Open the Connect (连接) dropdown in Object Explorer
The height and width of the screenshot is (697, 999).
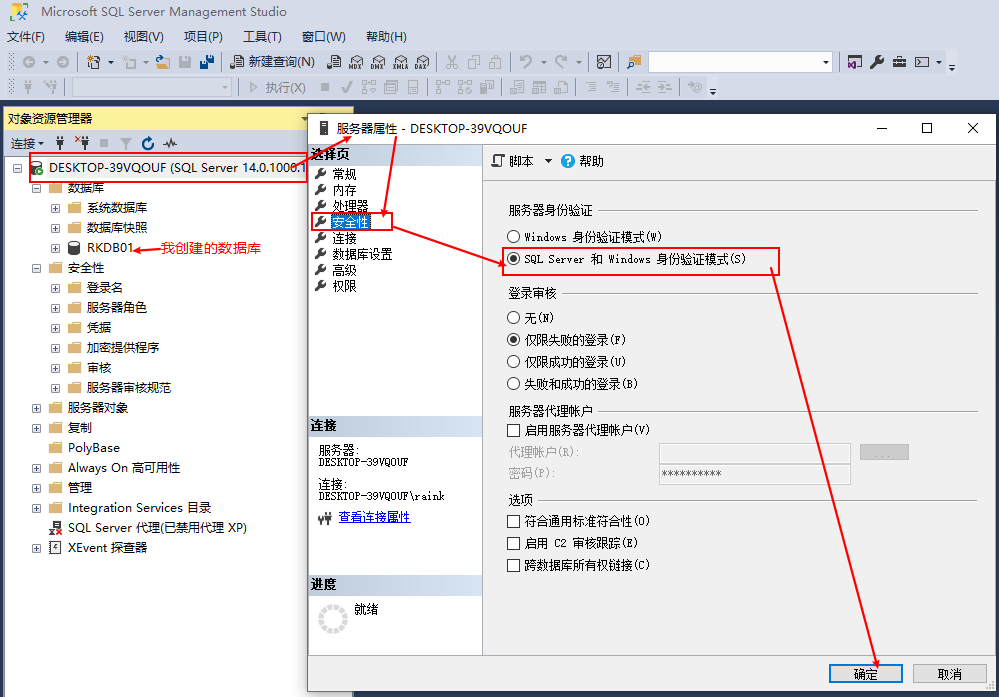[27, 143]
